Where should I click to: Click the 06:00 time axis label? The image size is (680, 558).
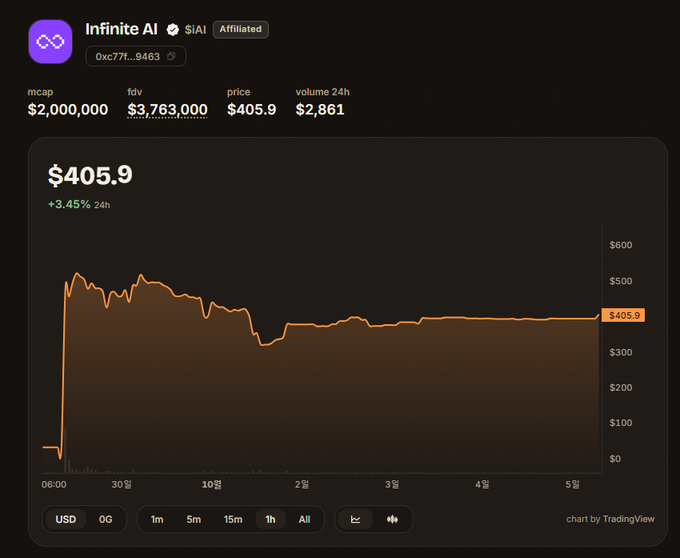pyautogui.click(x=54, y=484)
